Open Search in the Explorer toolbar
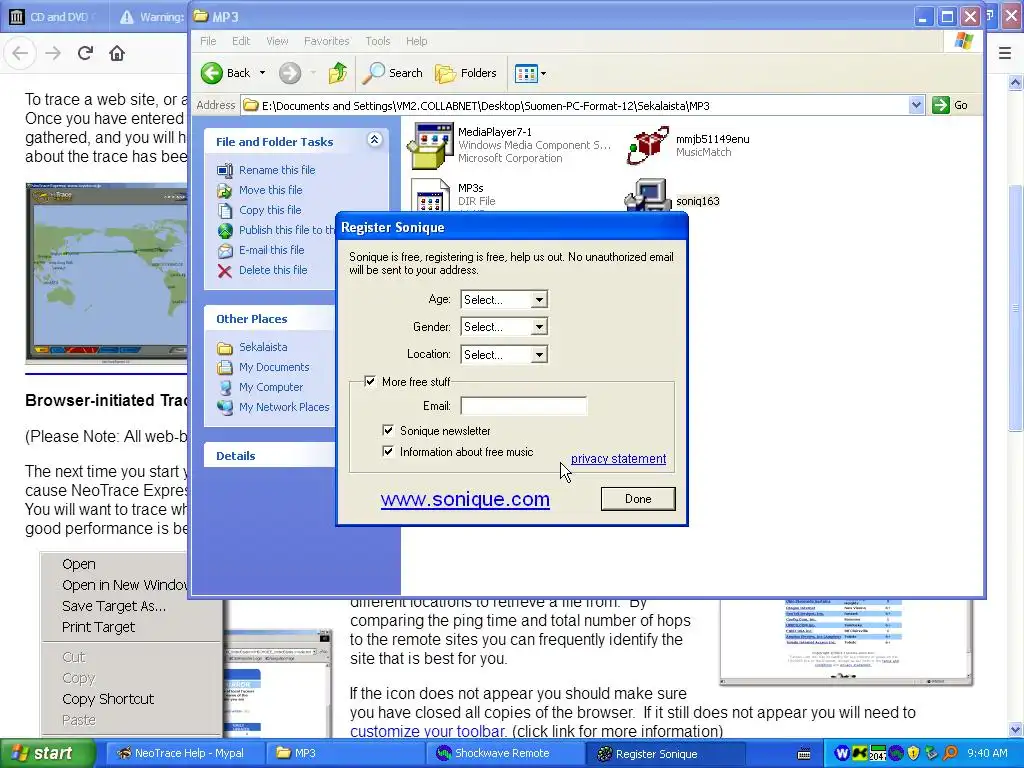This screenshot has width=1024, height=768. click(393, 73)
